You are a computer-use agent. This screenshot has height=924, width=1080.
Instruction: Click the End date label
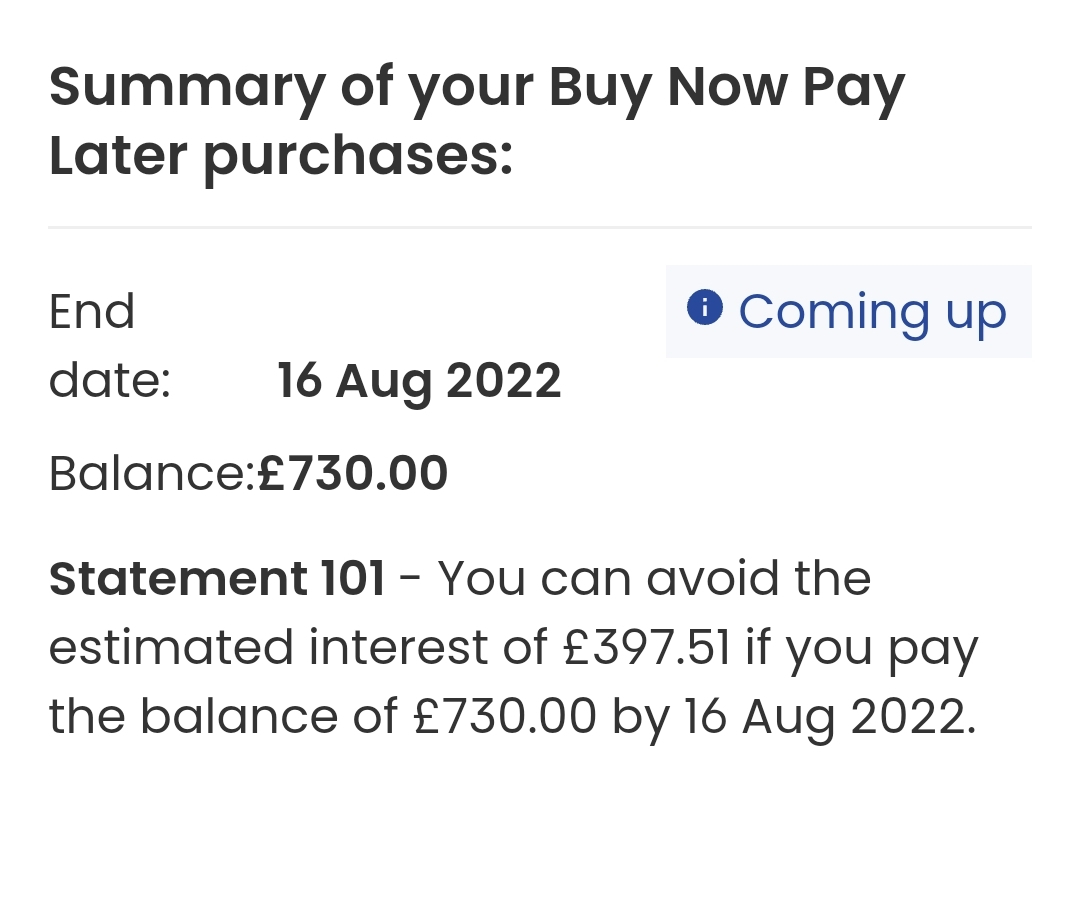tap(110, 346)
